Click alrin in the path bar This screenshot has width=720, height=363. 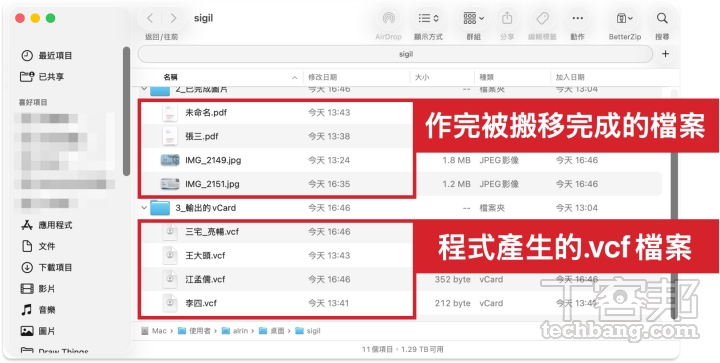click(235, 331)
